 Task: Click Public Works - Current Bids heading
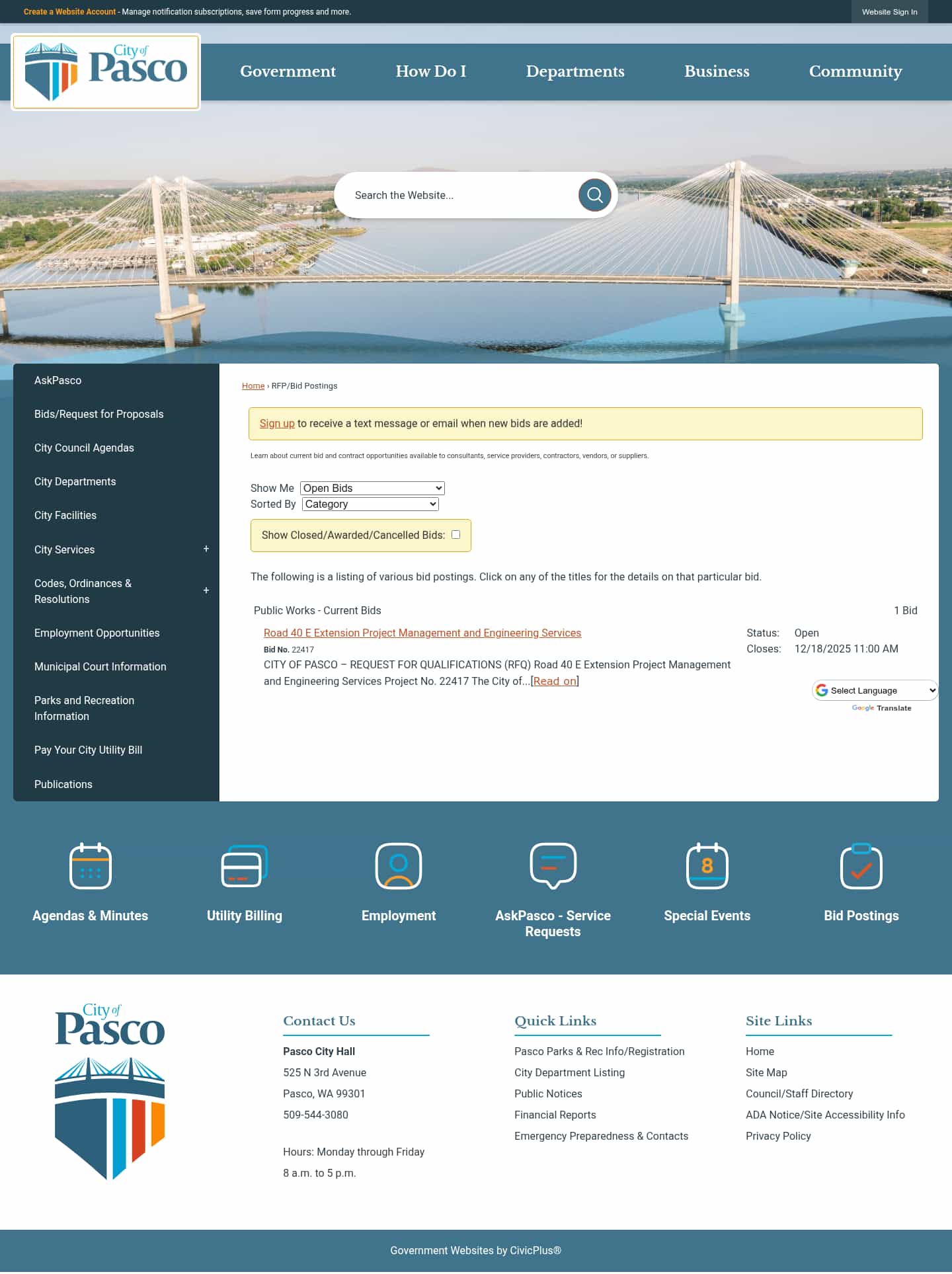pos(317,611)
